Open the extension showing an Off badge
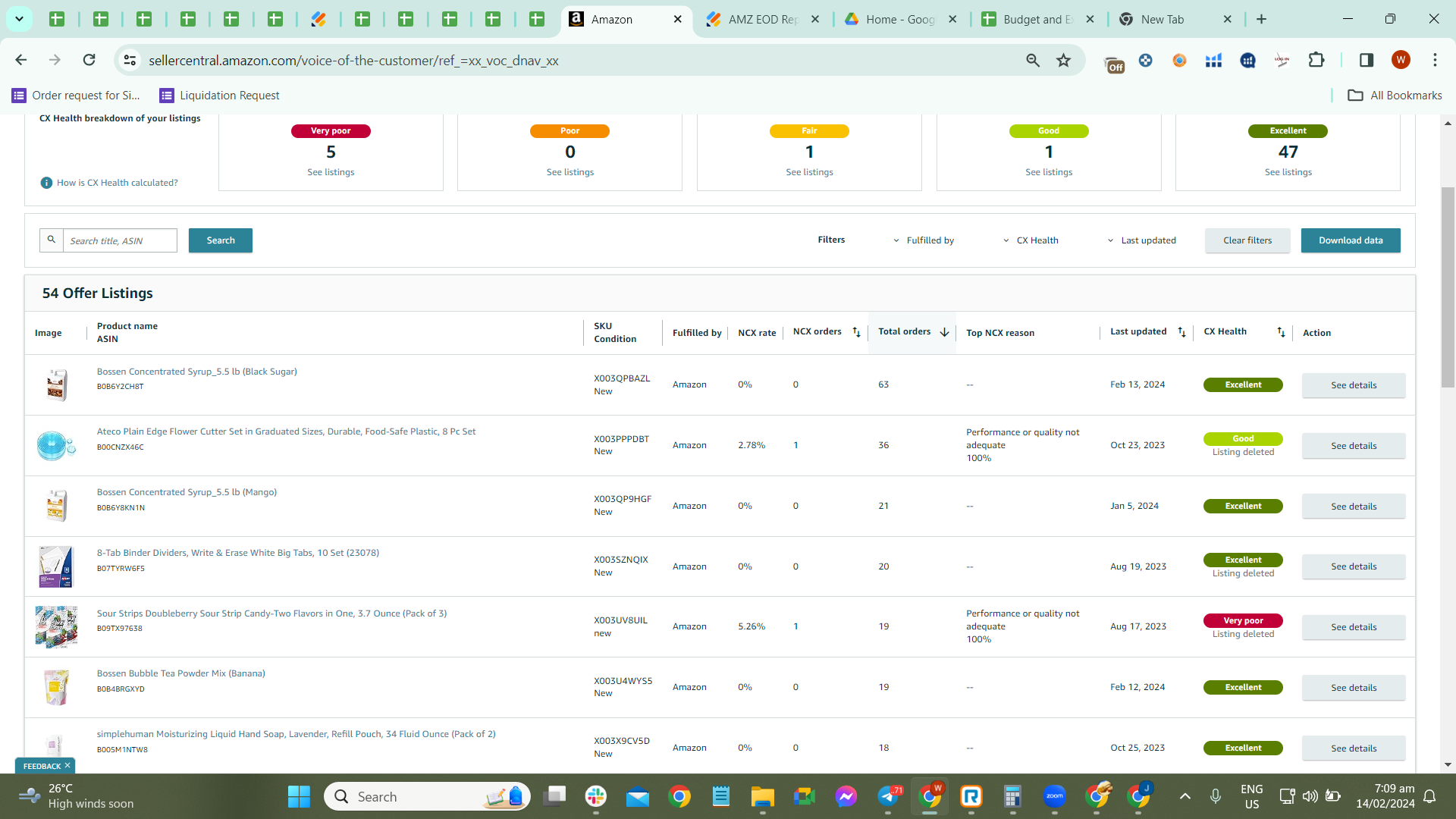 click(x=1114, y=63)
